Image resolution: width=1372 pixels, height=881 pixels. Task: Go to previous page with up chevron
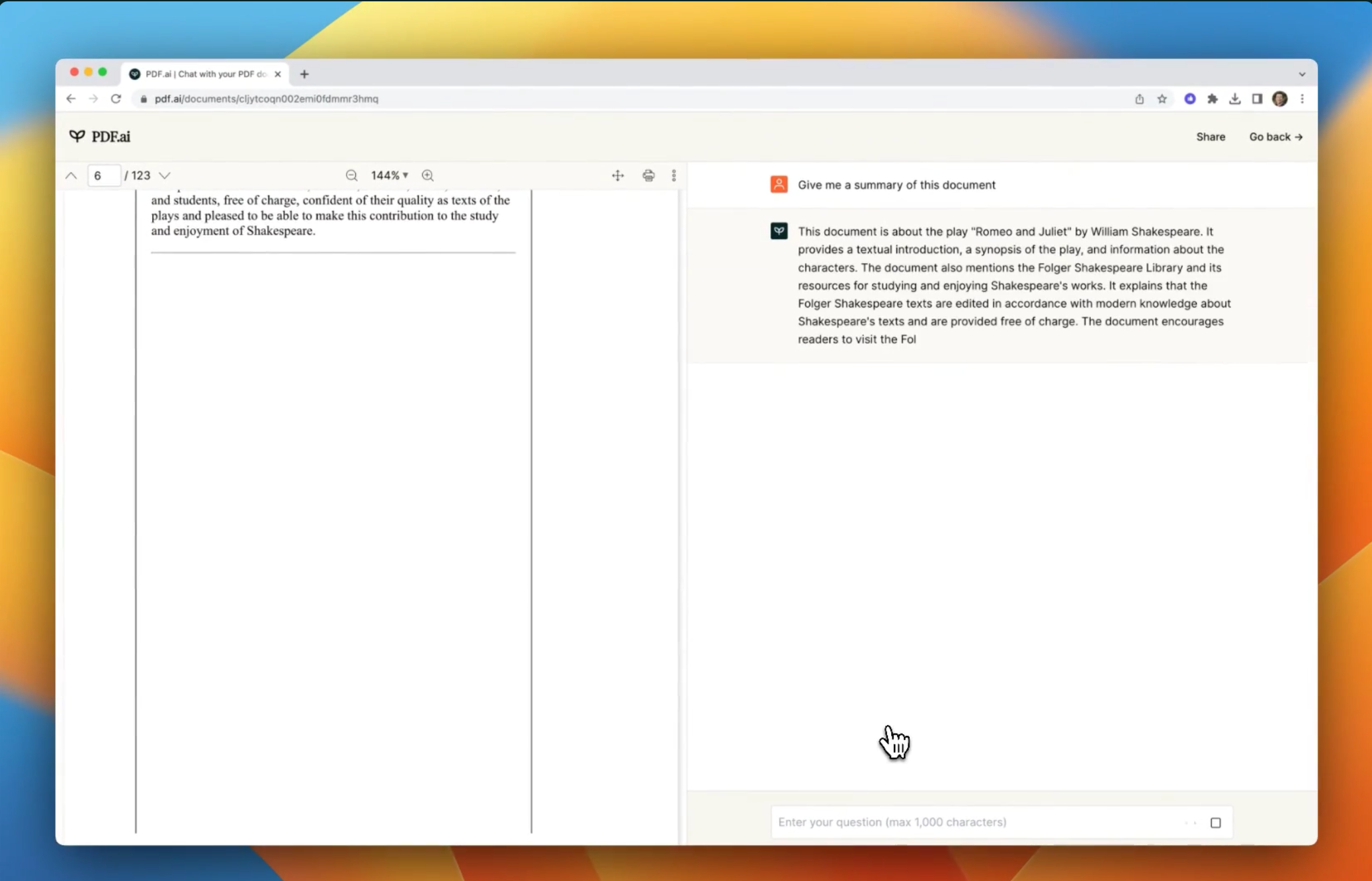[71, 175]
